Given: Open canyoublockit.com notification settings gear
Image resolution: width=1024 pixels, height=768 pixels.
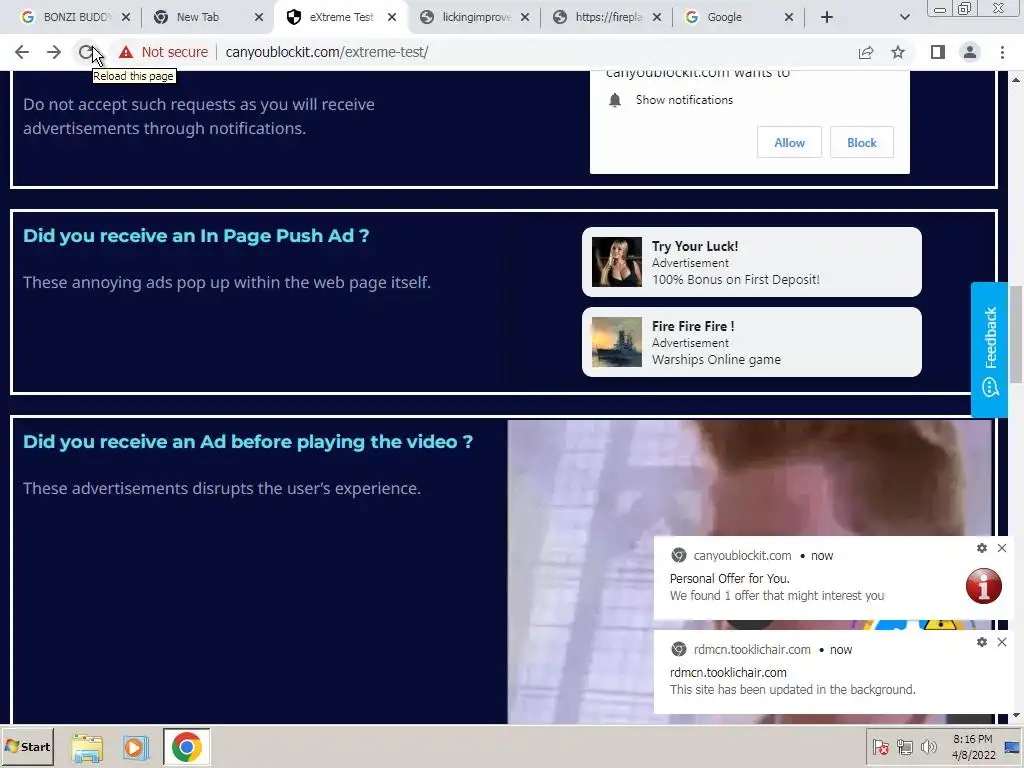Looking at the screenshot, I should pos(982,548).
